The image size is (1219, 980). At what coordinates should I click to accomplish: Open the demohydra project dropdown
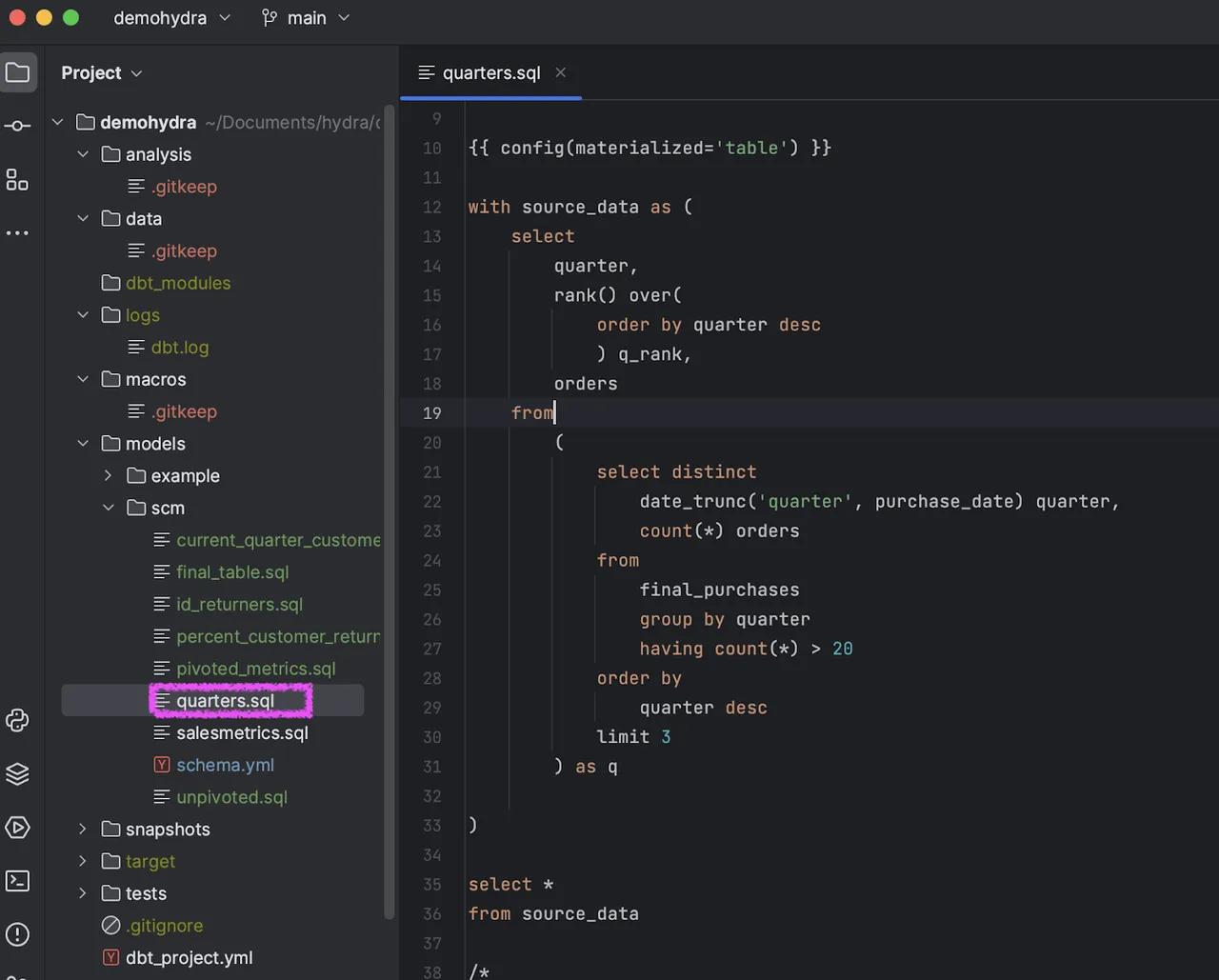(172, 18)
